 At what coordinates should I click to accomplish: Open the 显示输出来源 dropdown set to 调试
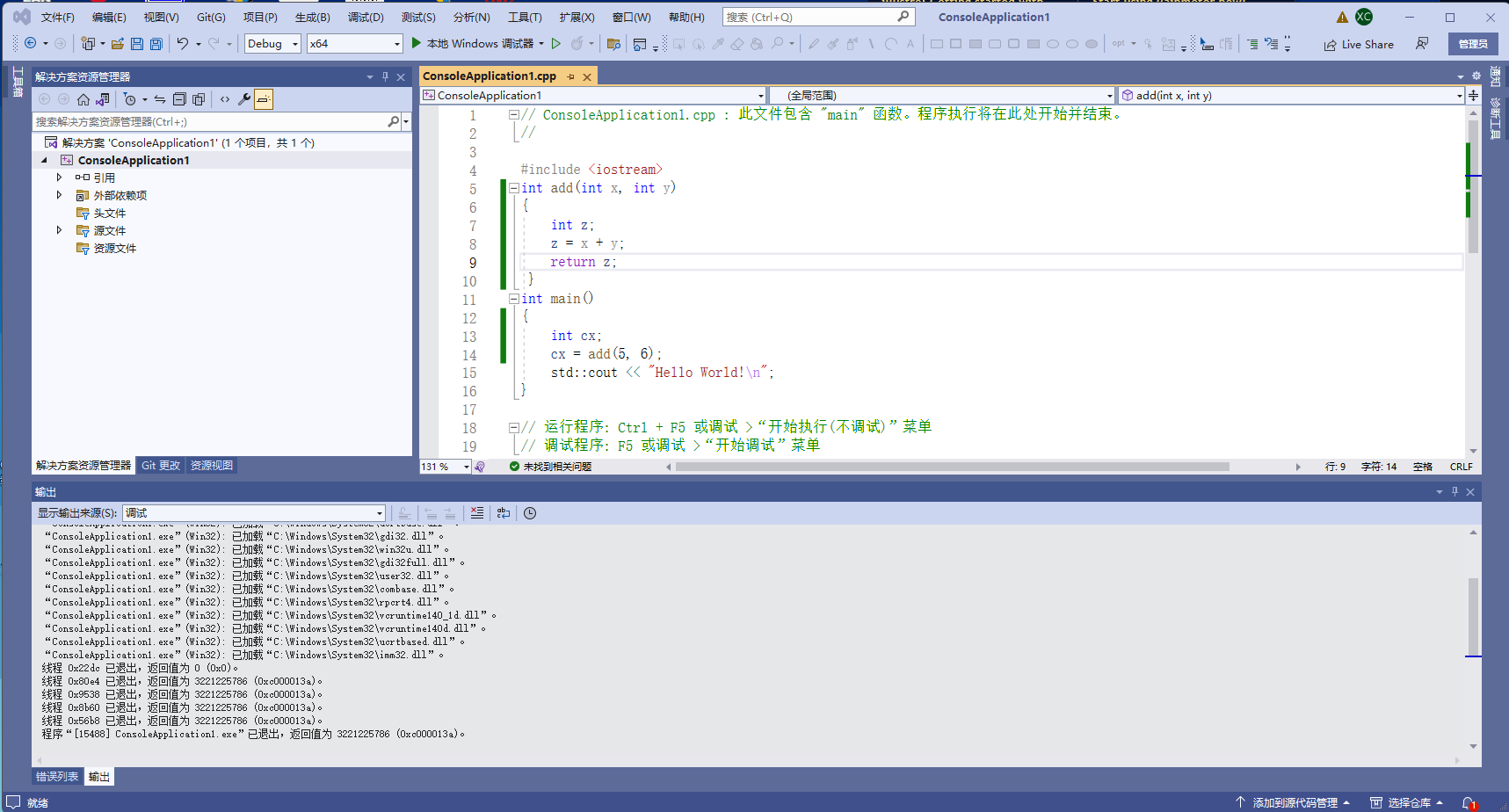[254, 513]
